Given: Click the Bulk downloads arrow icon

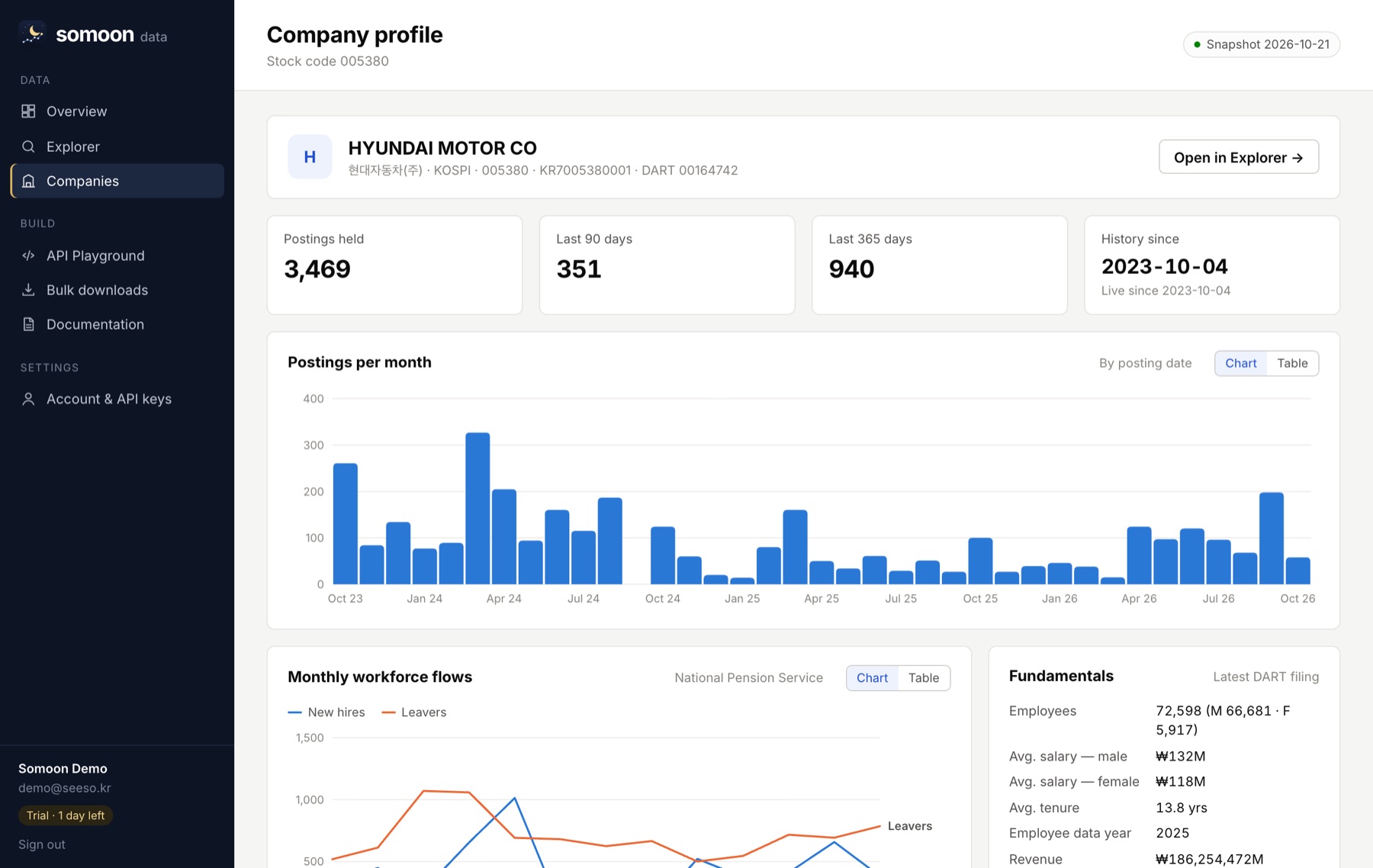Looking at the screenshot, I should click(x=28, y=290).
